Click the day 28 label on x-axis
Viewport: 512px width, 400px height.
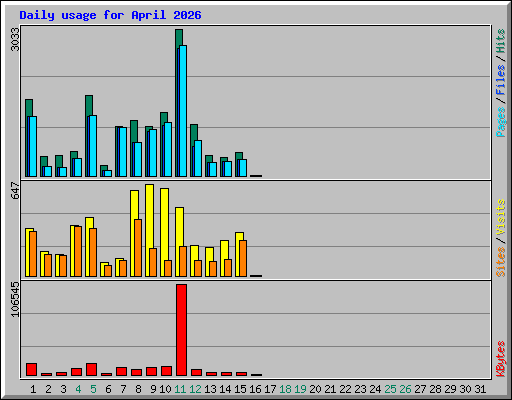pos(435,389)
